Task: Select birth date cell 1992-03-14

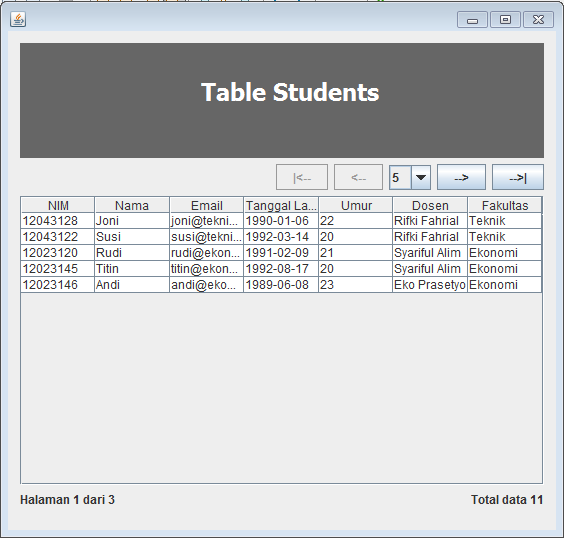Action: pyautogui.click(x=281, y=237)
